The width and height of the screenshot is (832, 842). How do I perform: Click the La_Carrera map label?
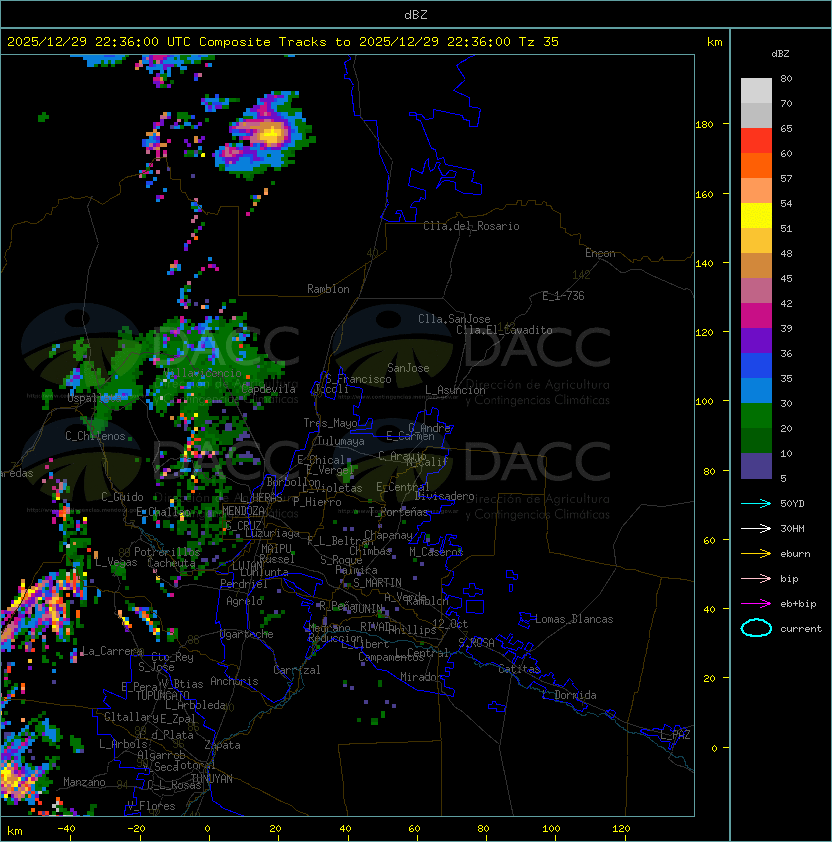tap(112, 651)
